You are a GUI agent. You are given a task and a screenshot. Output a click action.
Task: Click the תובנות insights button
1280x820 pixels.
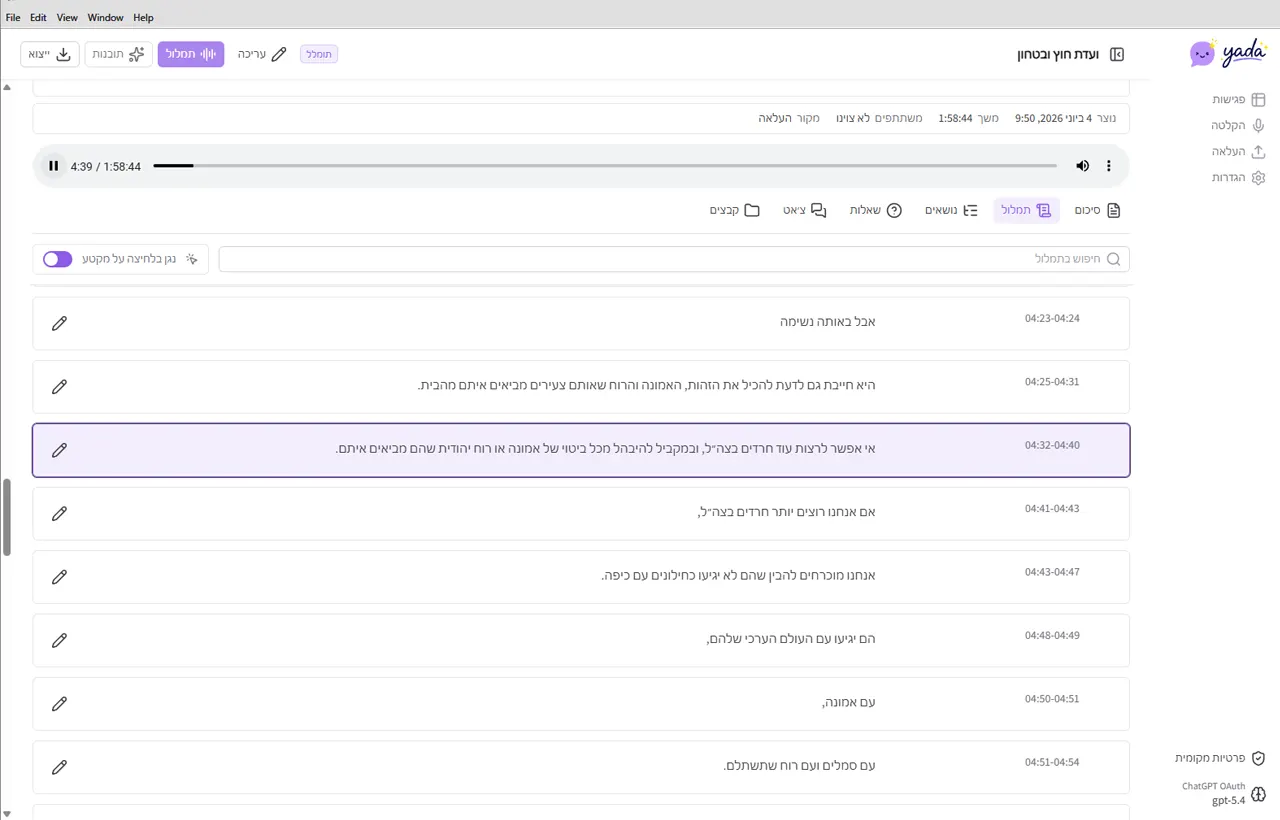coord(119,54)
